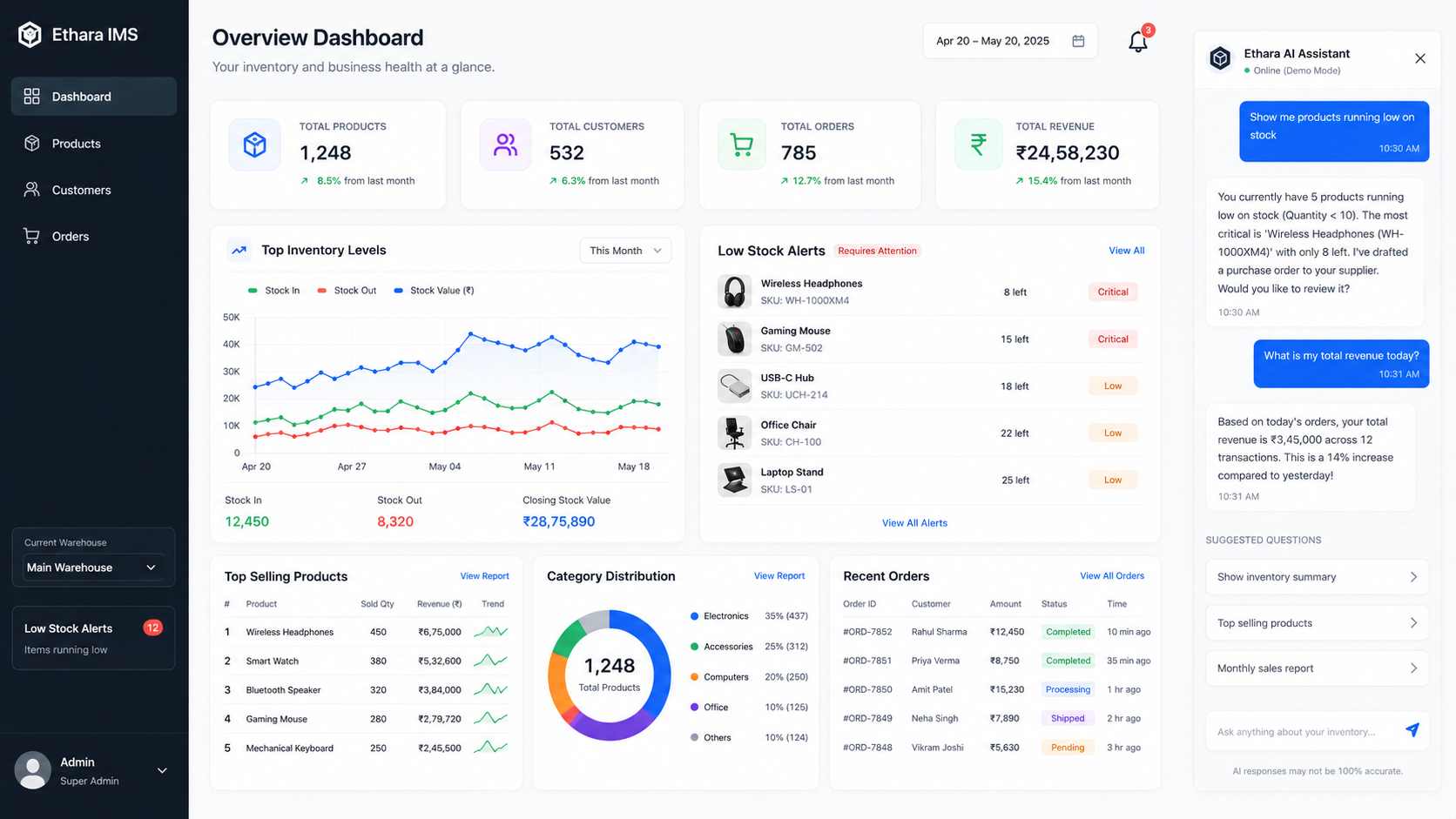This screenshot has width=1456, height=819.
Task: Go to Products in the sidebar
Action: pyautogui.click(x=94, y=144)
